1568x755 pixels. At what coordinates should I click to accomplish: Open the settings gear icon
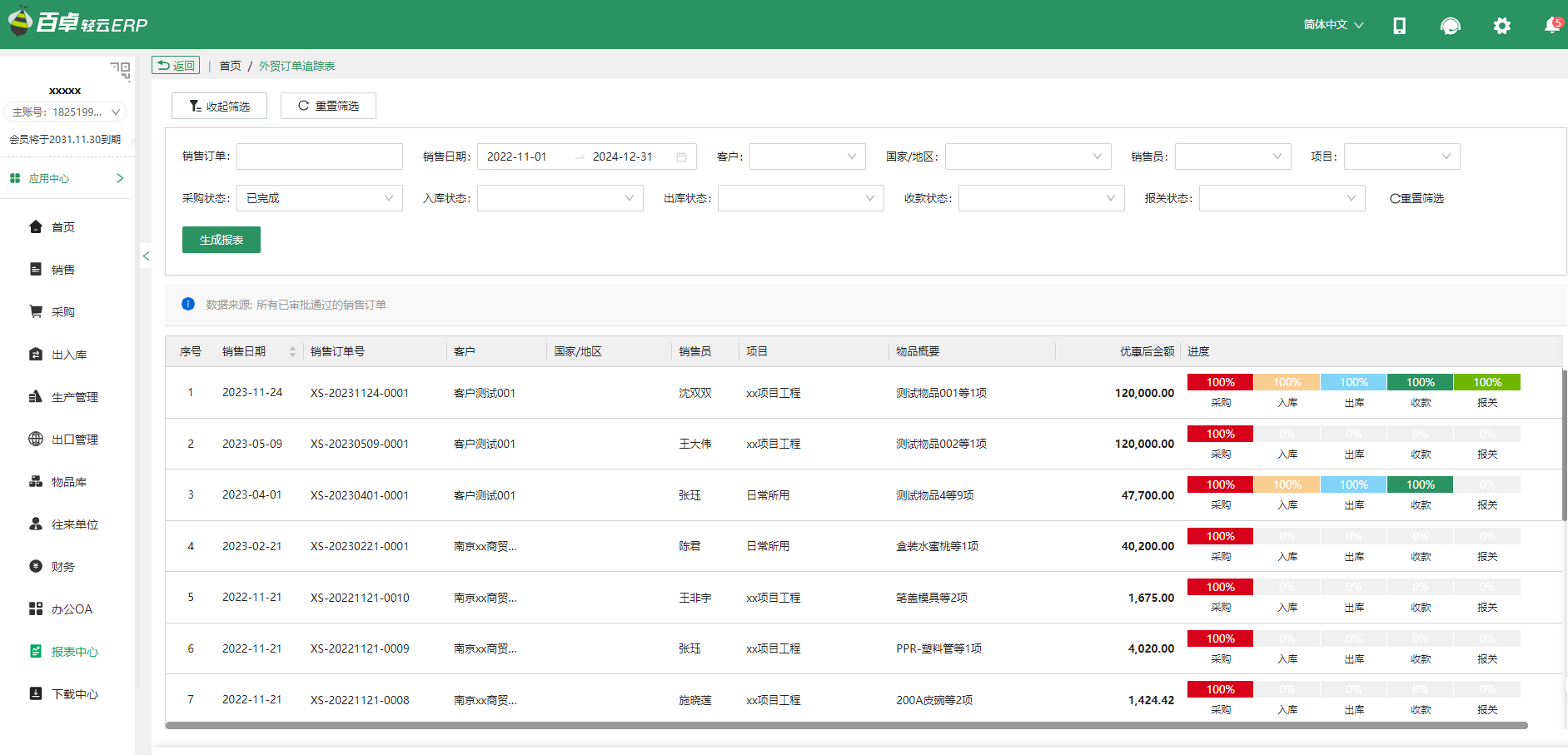(1501, 26)
